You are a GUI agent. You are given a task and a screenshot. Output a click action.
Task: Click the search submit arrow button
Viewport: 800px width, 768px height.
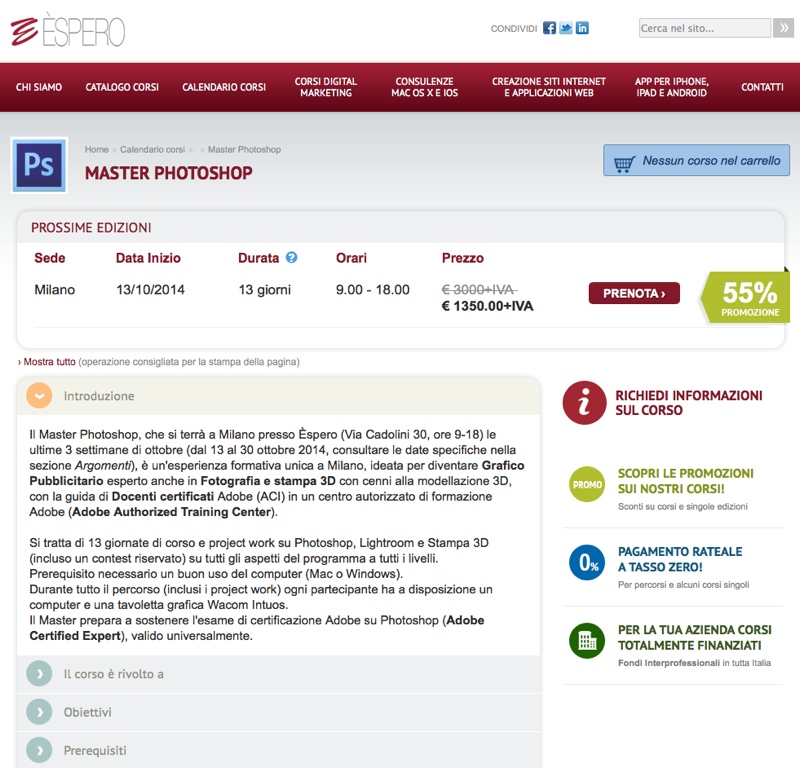pyautogui.click(x=783, y=28)
